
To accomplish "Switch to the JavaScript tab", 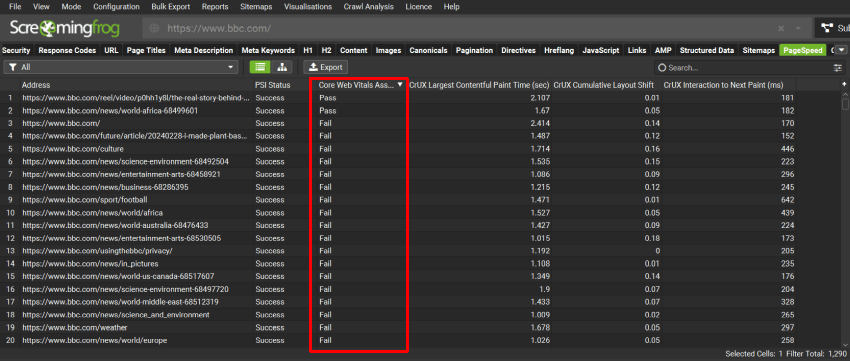I will [601, 50].
